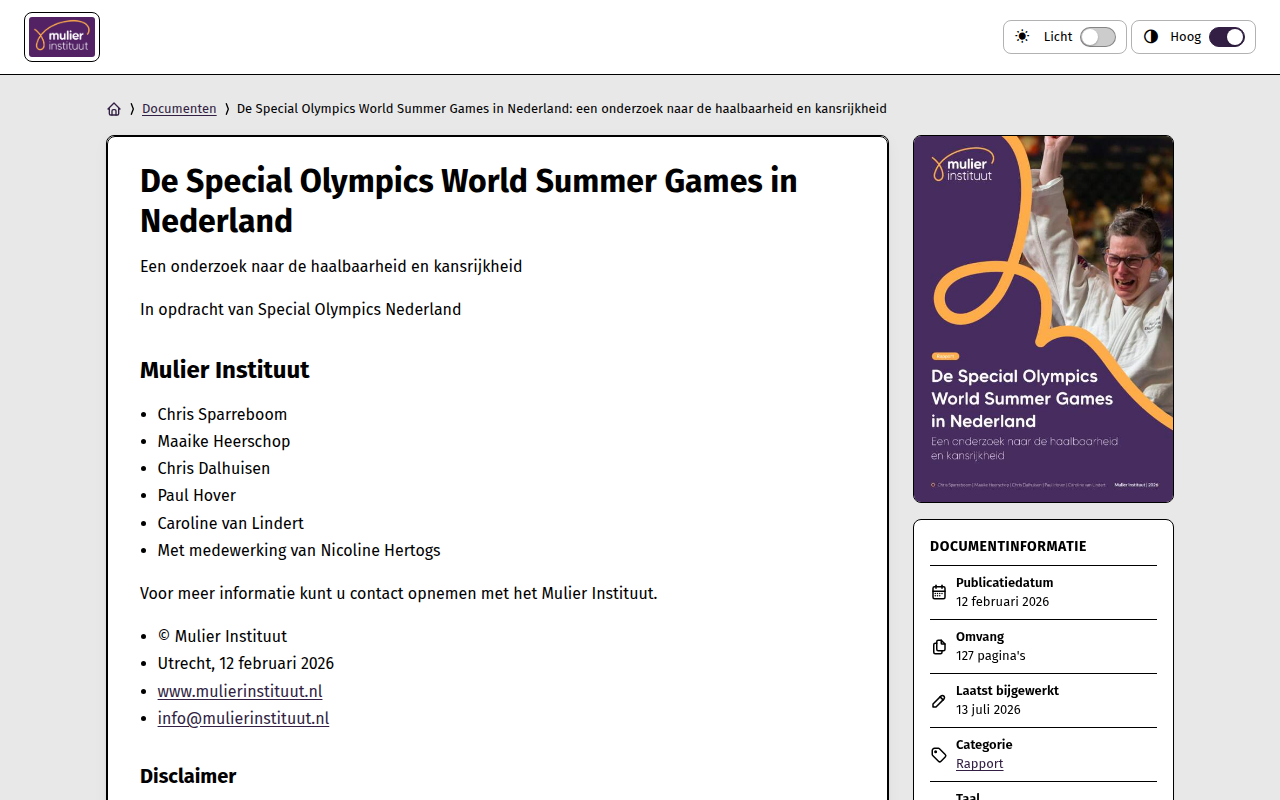Go to home via breadcrumb house icon
This screenshot has height=800, width=1280.
114,109
